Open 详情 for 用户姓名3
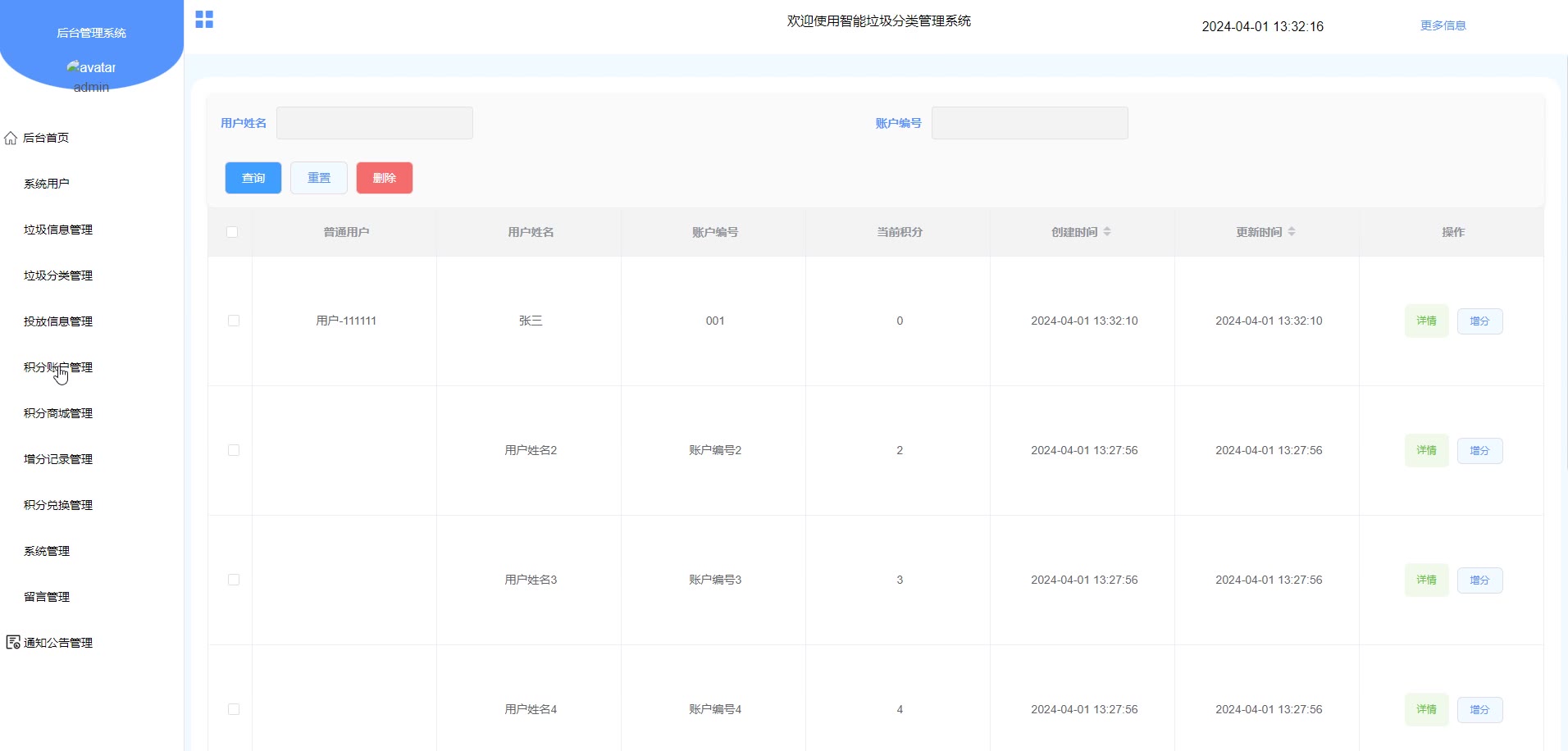Screen dimensions: 1568x751 click(1427, 580)
